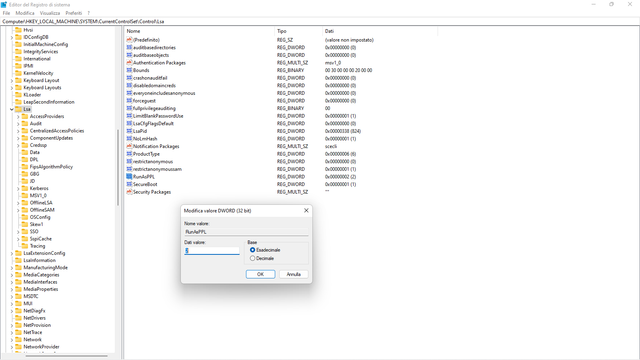The image size is (640, 360).
Task: Open the ? help menu
Action: [89, 13]
